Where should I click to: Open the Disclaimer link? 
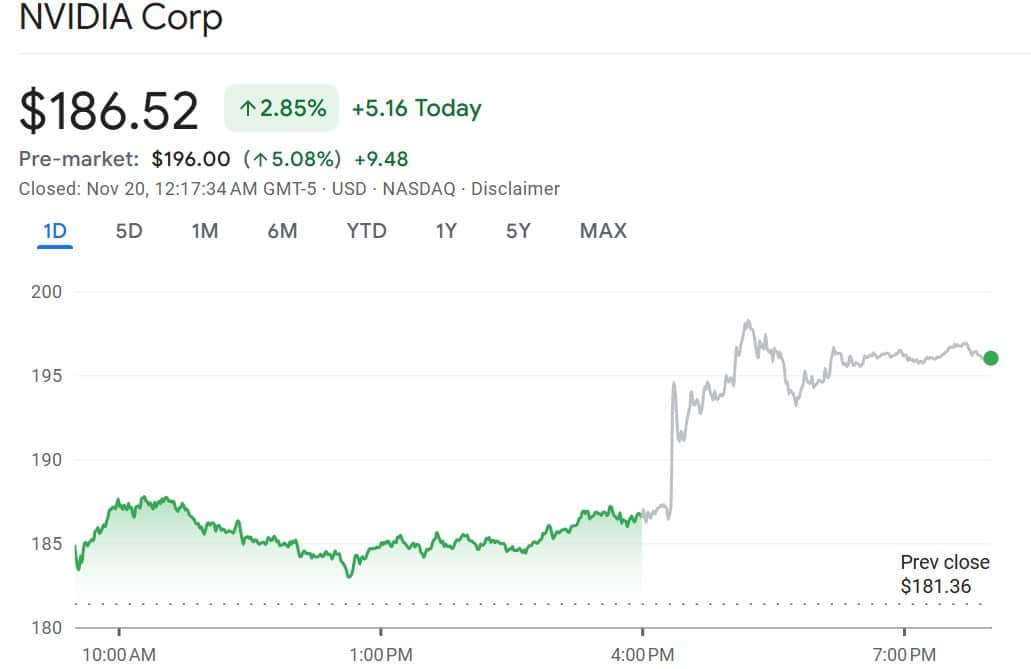pos(515,189)
